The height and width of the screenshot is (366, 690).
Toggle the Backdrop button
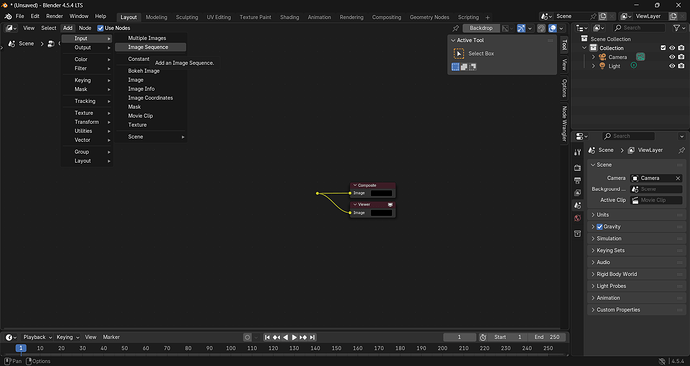[x=481, y=28]
